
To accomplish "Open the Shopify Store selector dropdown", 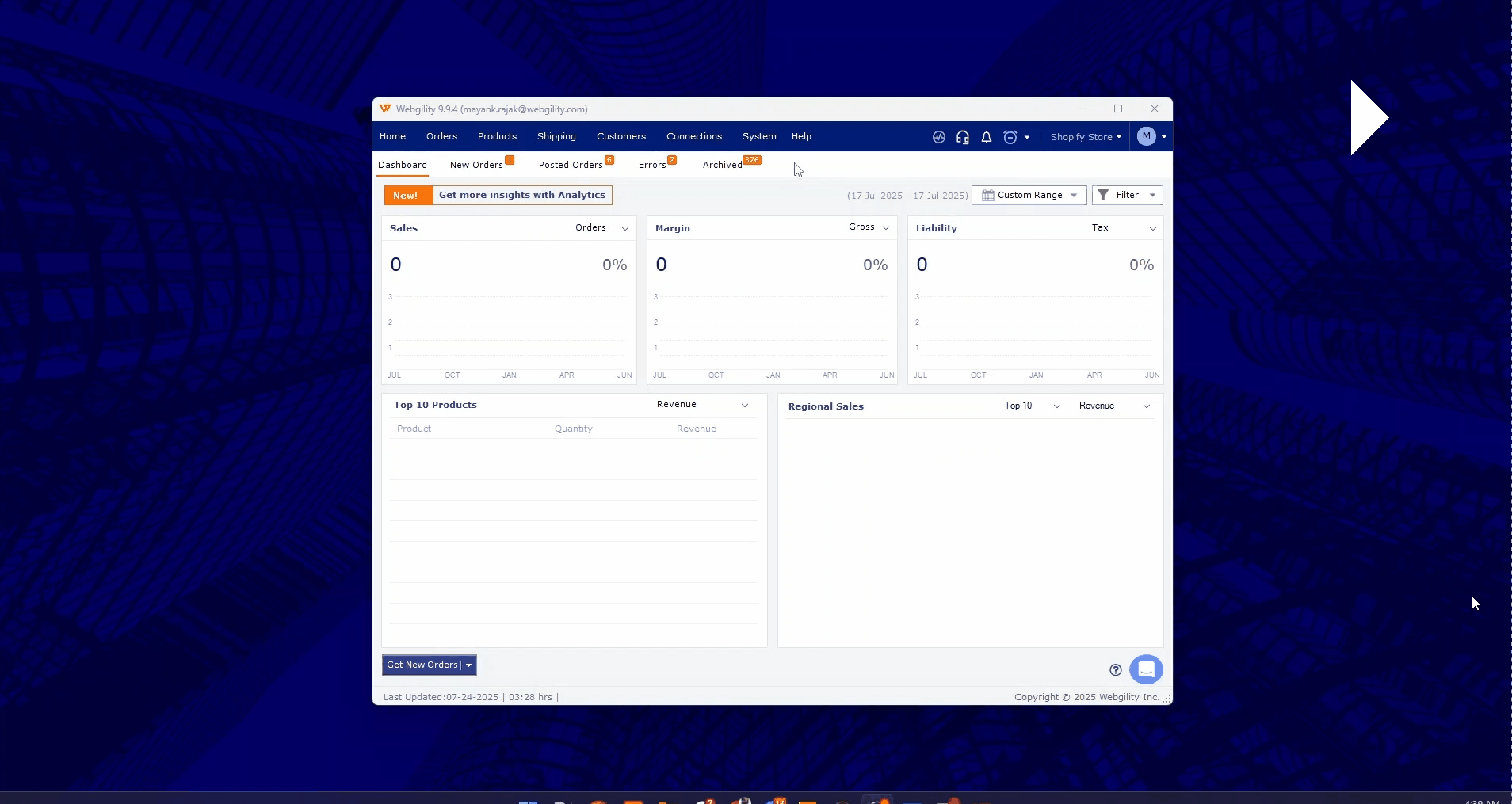I will [x=1086, y=137].
